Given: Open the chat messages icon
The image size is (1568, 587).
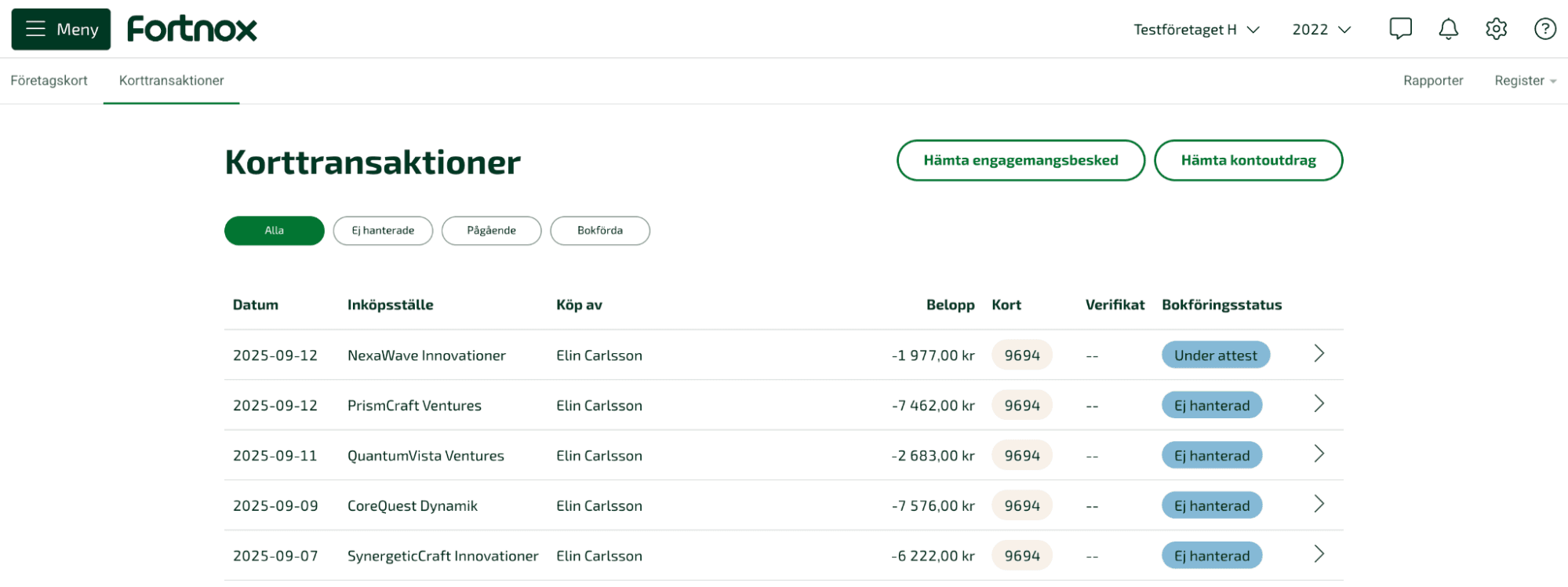Looking at the screenshot, I should pos(1400,29).
